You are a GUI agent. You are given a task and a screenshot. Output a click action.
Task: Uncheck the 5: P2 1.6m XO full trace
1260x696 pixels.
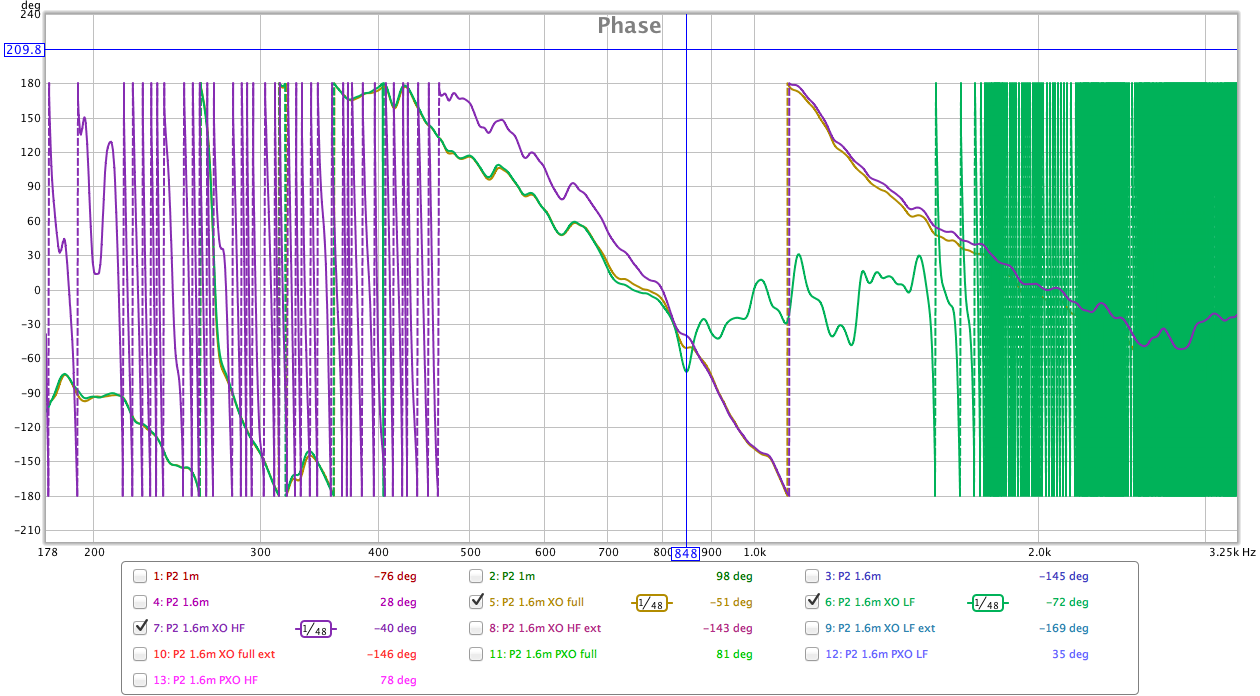pos(477,602)
